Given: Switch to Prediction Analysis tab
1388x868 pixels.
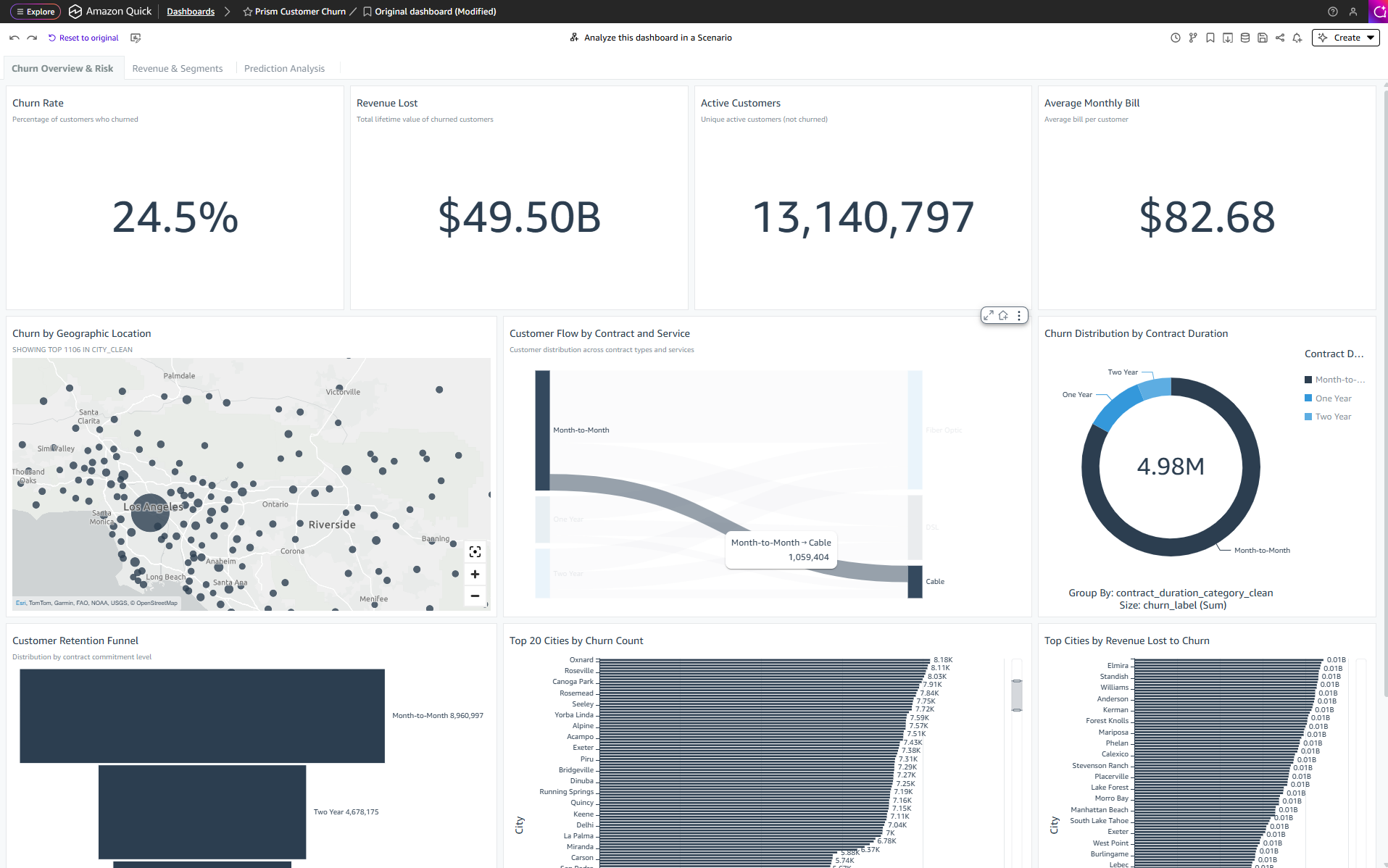Looking at the screenshot, I should pos(284,68).
